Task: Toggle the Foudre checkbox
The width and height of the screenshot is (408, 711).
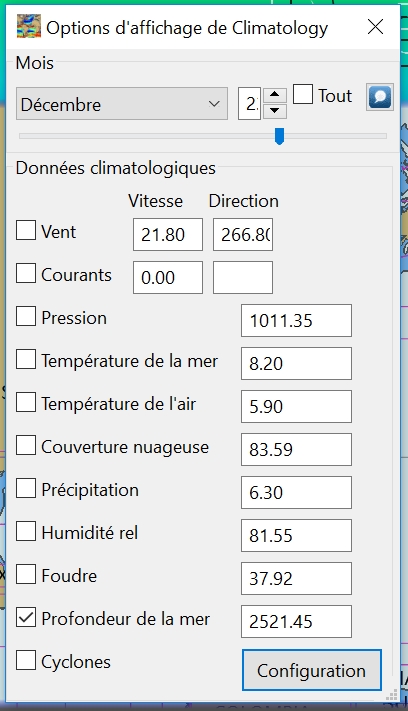Action: 26,574
